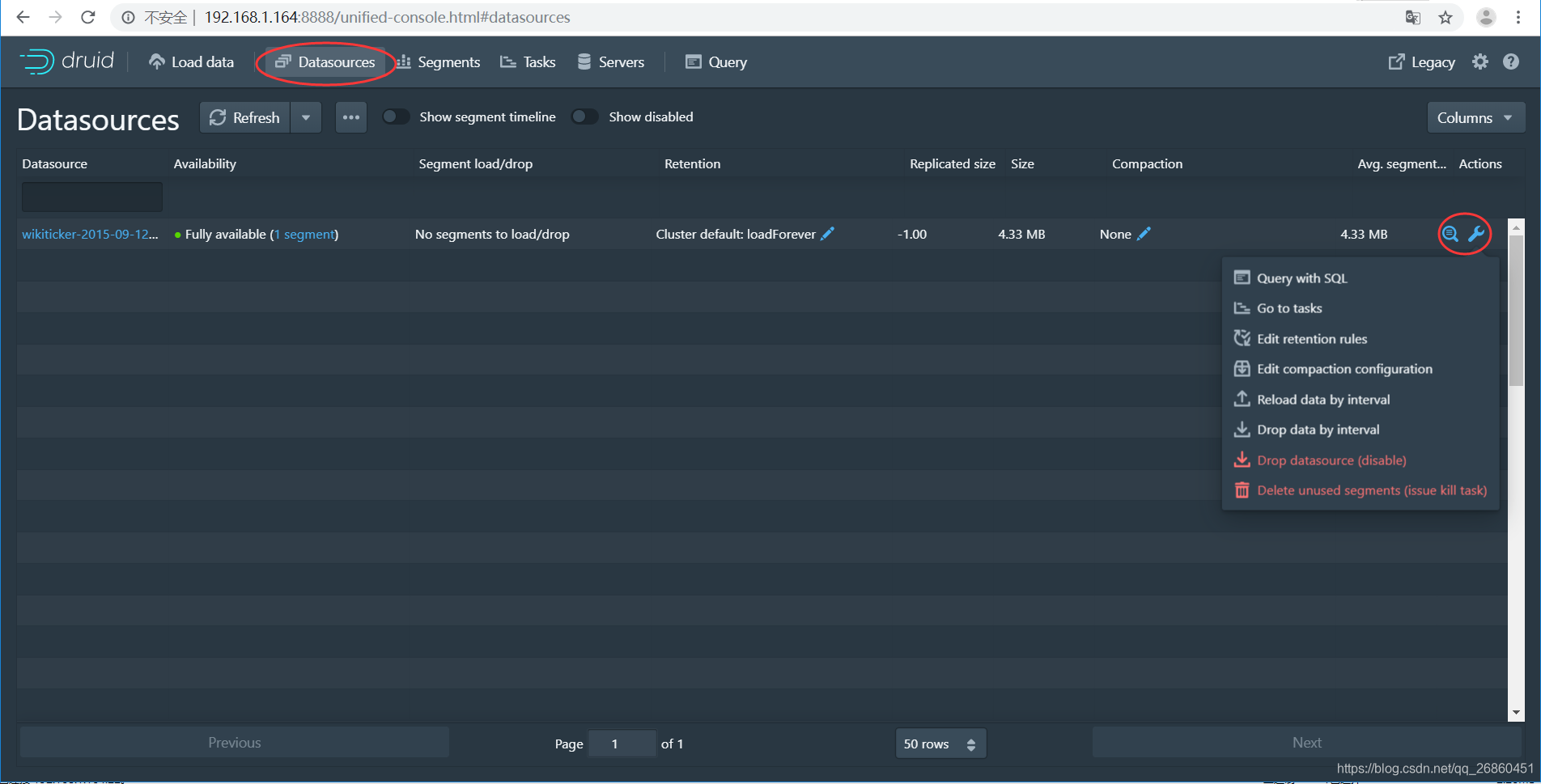Image resolution: width=1541 pixels, height=784 pixels.
Task: Open the 50 rows page size dropdown
Action: coord(940,744)
